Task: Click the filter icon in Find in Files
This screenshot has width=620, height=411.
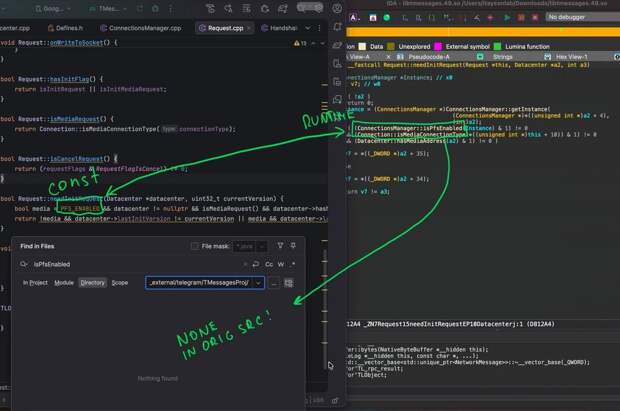Action: click(x=281, y=246)
